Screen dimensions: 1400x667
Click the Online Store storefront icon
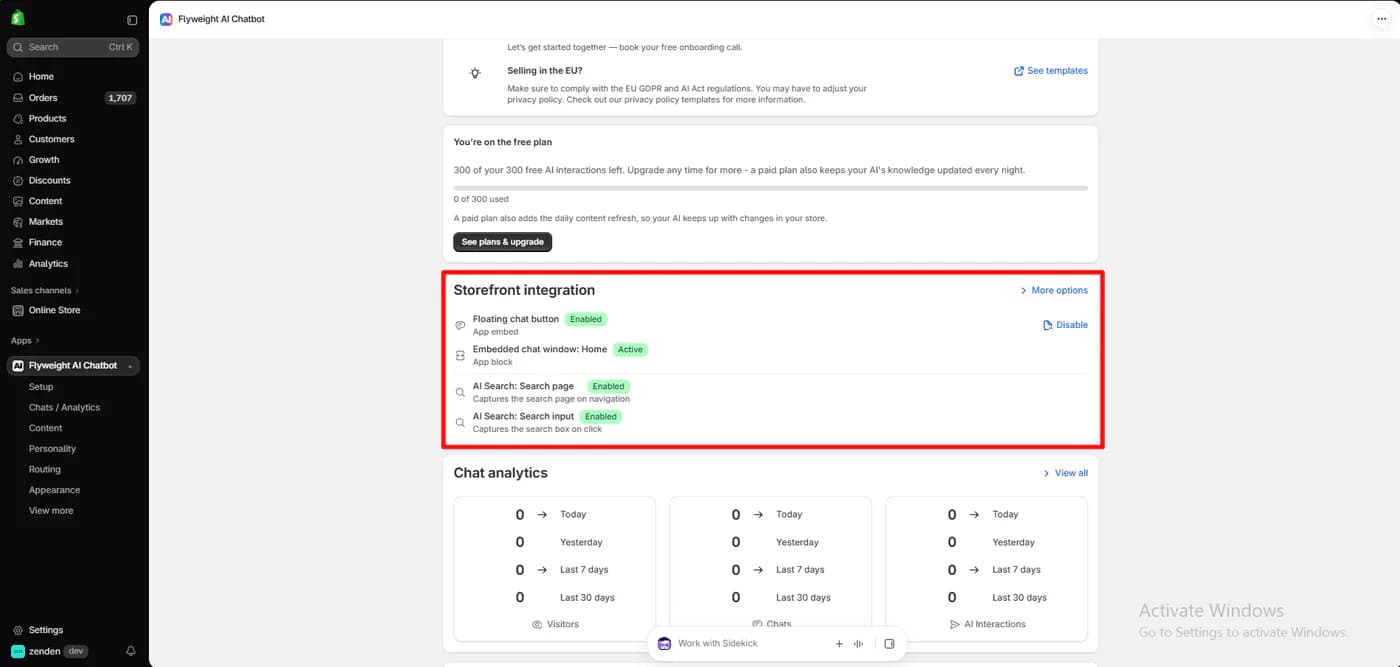coord(18,310)
